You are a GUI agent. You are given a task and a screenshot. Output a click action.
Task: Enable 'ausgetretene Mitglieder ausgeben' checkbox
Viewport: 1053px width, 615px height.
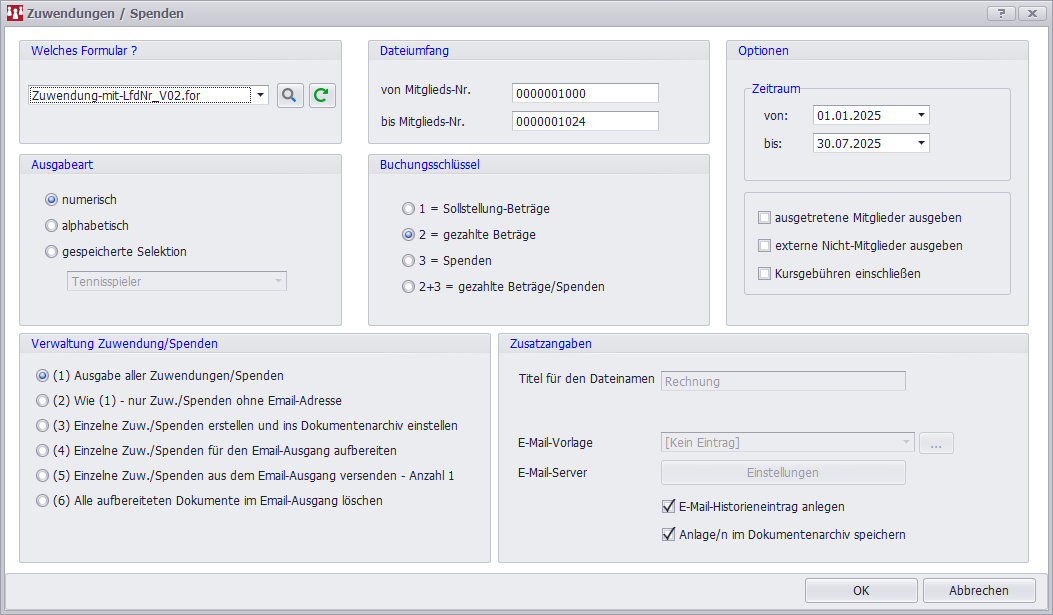click(x=765, y=217)
